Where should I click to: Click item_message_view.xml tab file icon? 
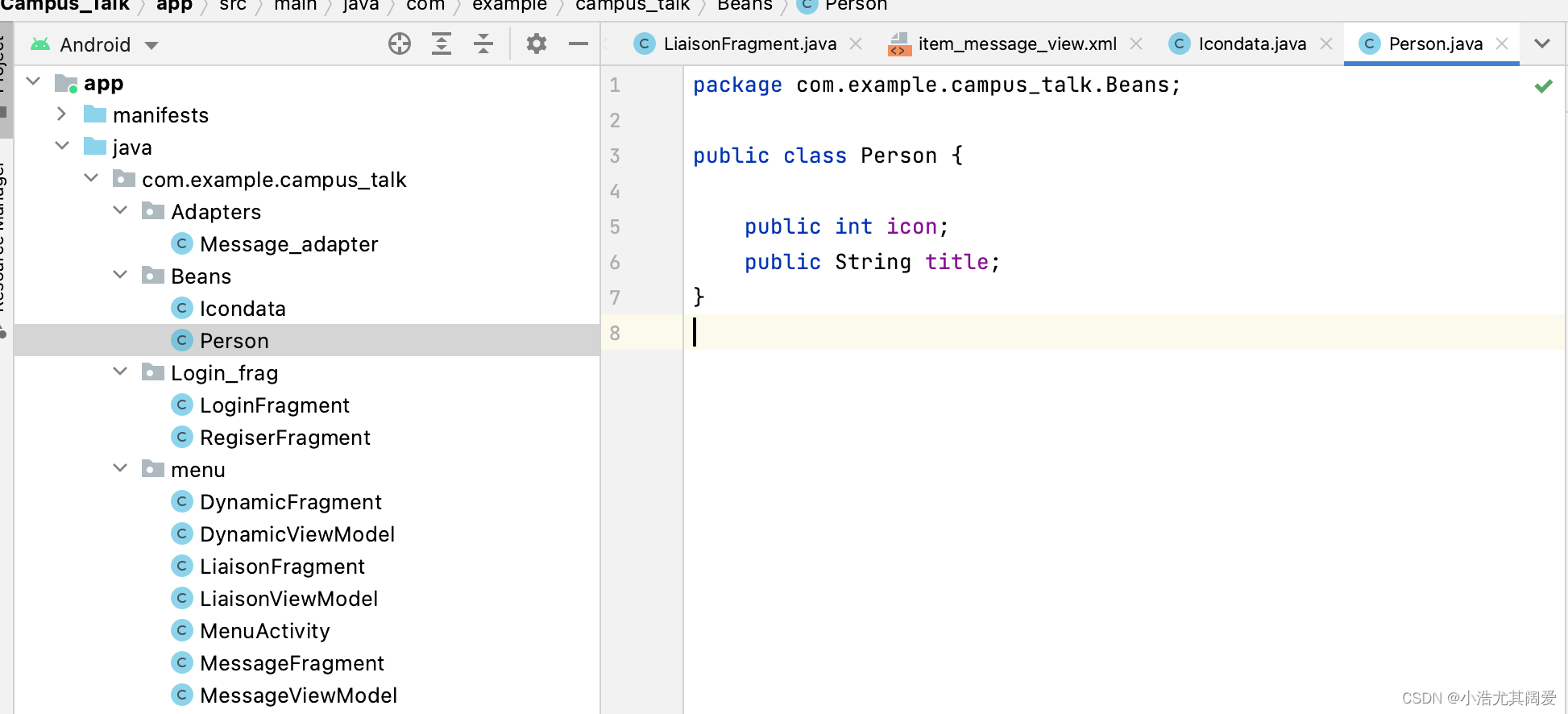point(898,44)
